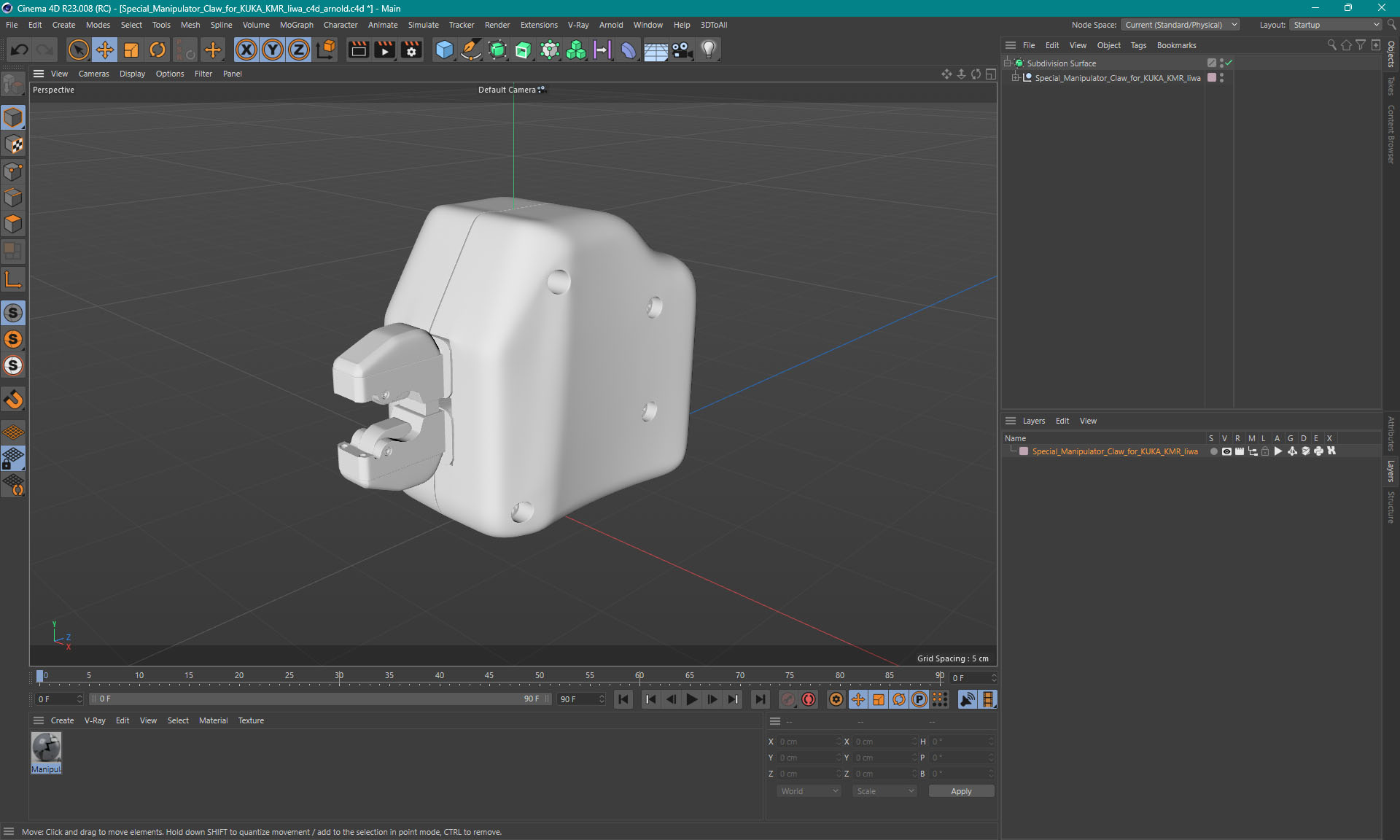Add a Floor/grid scene object icon
1400x840 pixels.
pyautogui.click(x=656, y=50)
